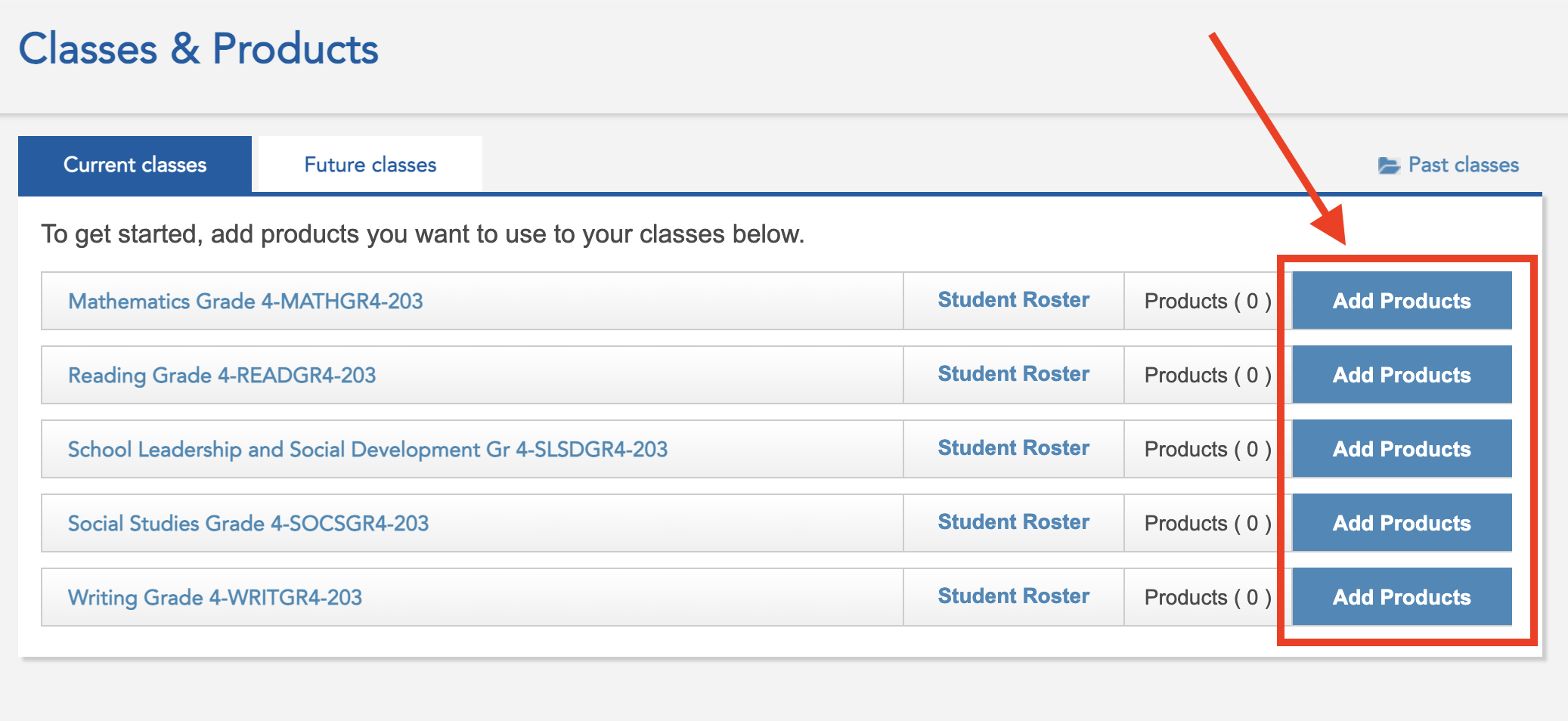The image size is (1568, 721).
Task: Open Mathematics Grade 4-MATHGR4-203 class
Action: [x=245, y=301]
